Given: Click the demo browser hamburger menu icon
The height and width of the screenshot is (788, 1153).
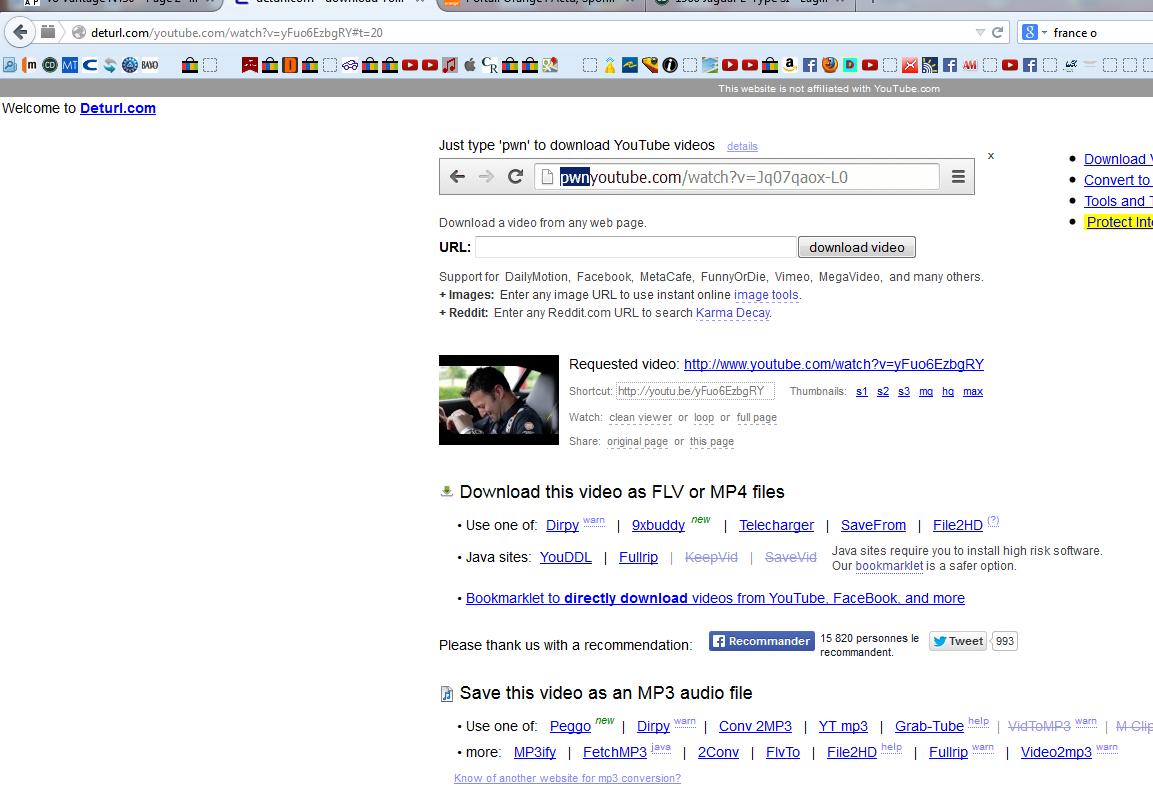Looking at the screenshot, I should [958, 176].
